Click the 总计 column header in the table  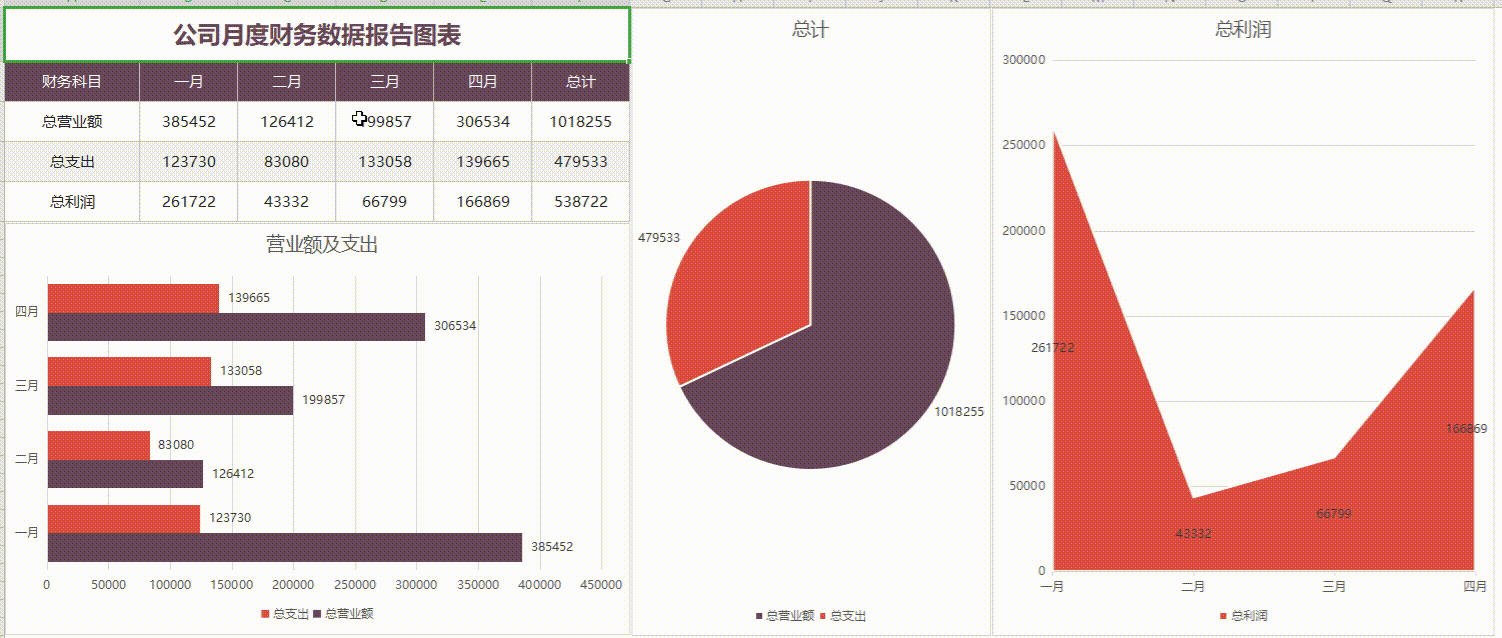click(x=582, y=82)
